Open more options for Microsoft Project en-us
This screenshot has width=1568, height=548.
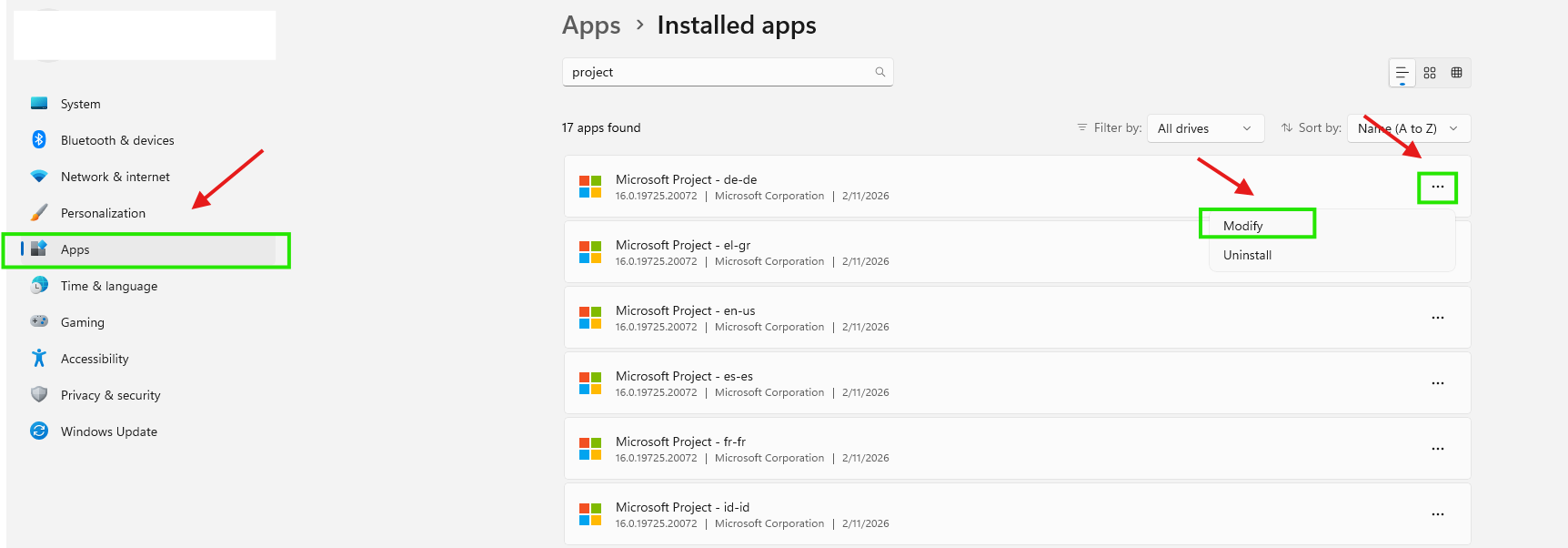coord(1437,318)
